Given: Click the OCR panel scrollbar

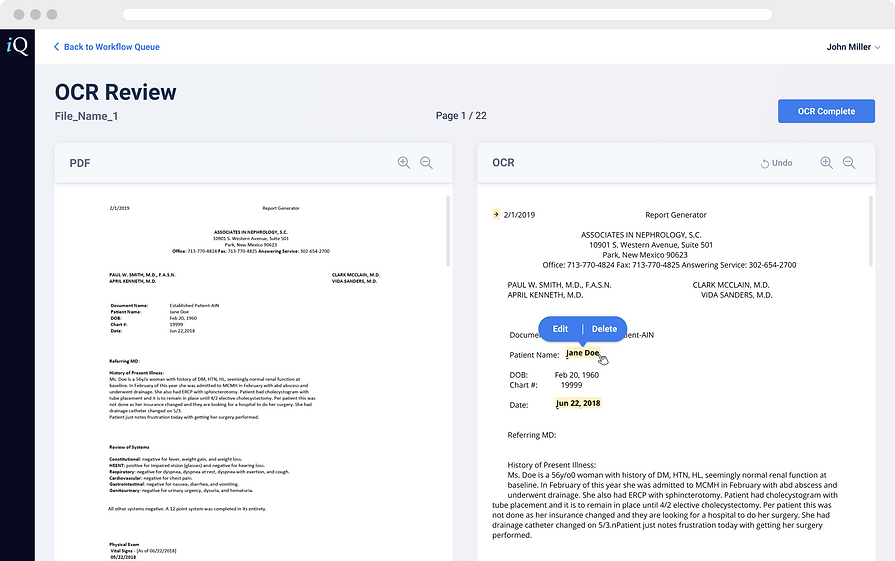Looking at the screenshot, I should pyautogui.click(x=870, y=231).
